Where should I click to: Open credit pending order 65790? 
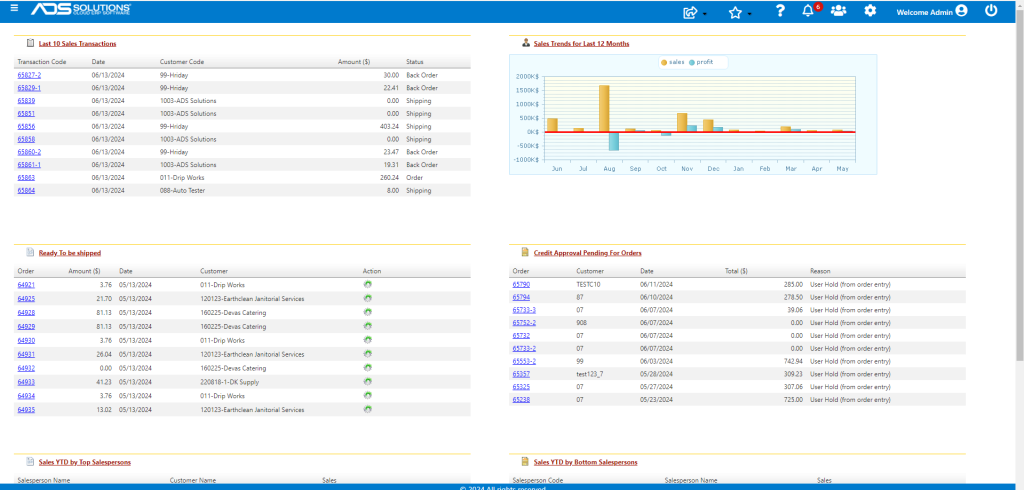pyautogui.click(x=521, y=285)
